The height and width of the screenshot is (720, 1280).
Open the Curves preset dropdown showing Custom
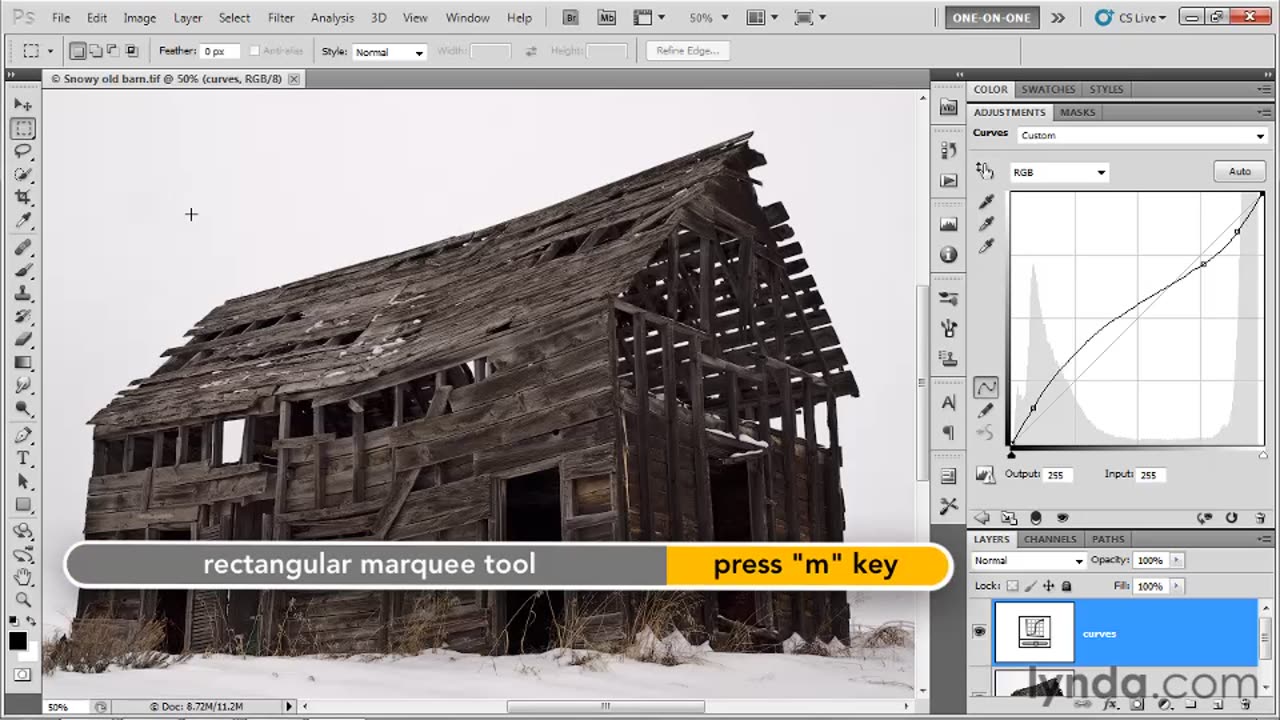click(x=1142, y=135)
